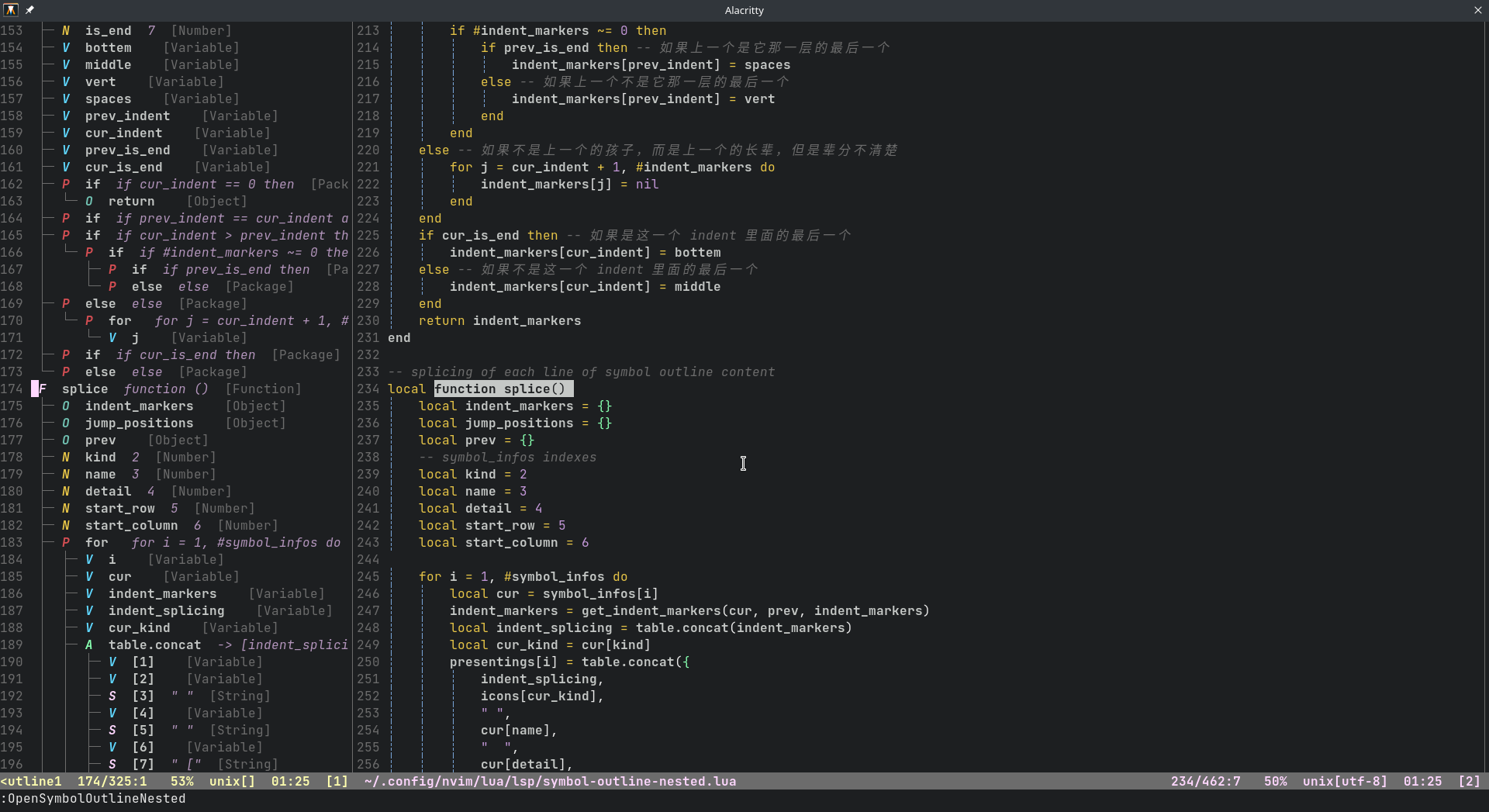The image size is (1489, 812).
Task: Click the P icon beside the for symbol
Action: (66, 542)
